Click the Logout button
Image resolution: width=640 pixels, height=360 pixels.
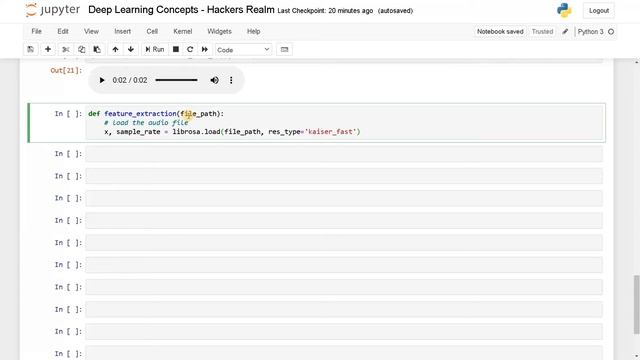pyautogui.click(x=599, y=11)
